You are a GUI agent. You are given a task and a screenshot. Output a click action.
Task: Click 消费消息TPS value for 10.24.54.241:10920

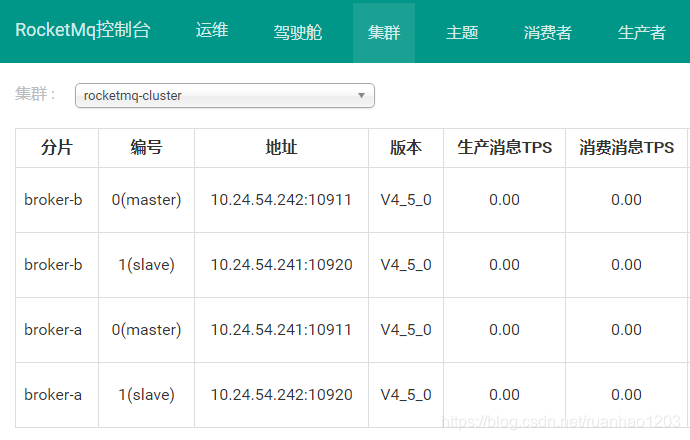pos(626,265)
